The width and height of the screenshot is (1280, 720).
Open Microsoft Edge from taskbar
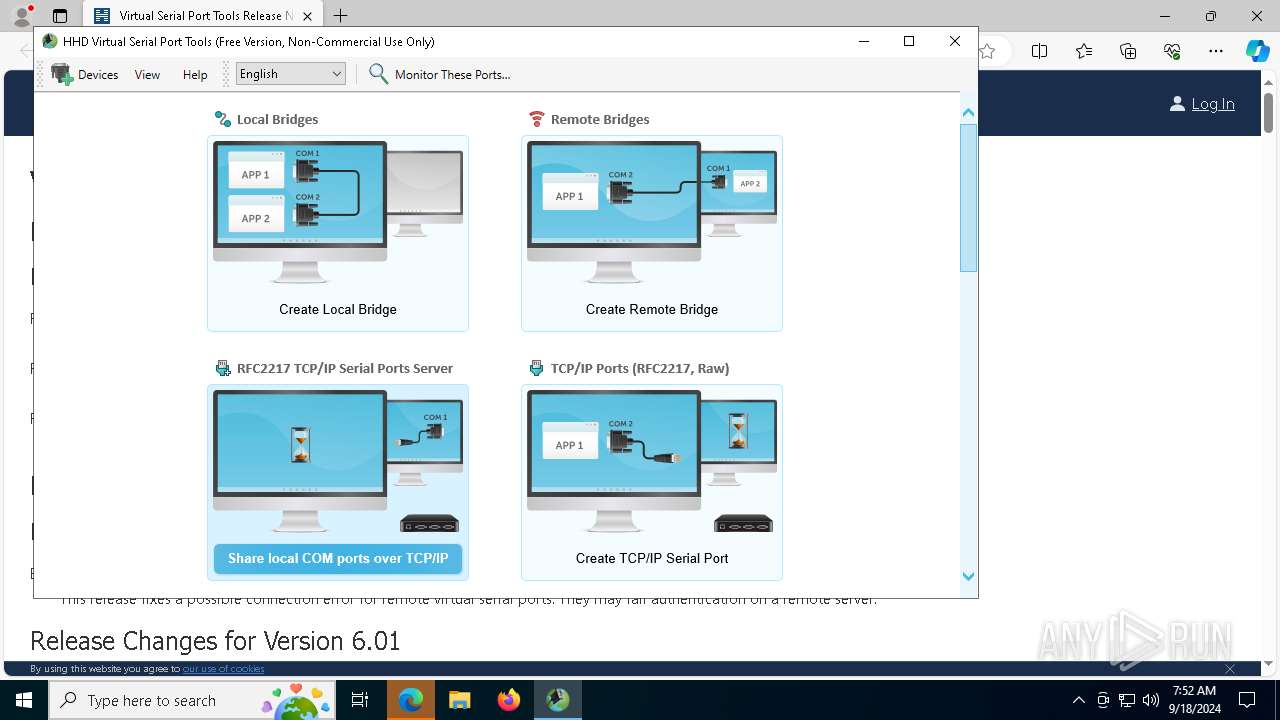pos(411,700)
